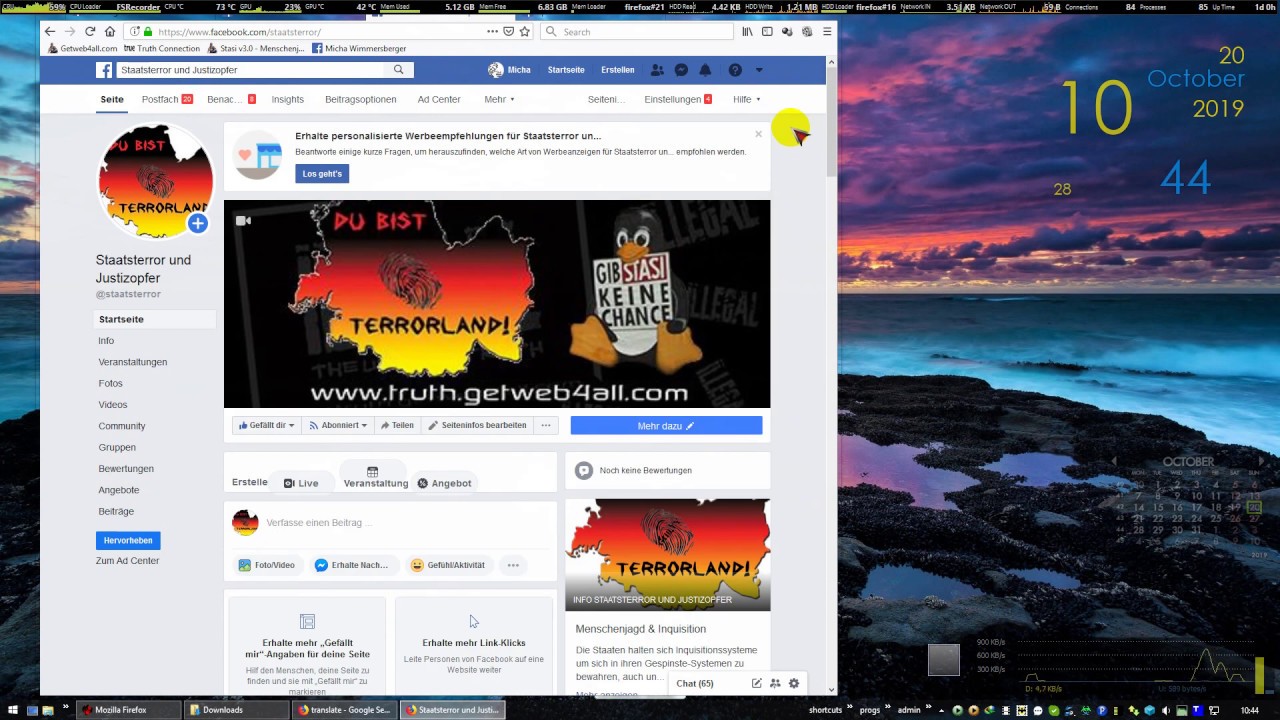Open cover bar three-dot more options
Image resolution: width=1280 pixels, height=720 pixels.
(x=546, y=425)
